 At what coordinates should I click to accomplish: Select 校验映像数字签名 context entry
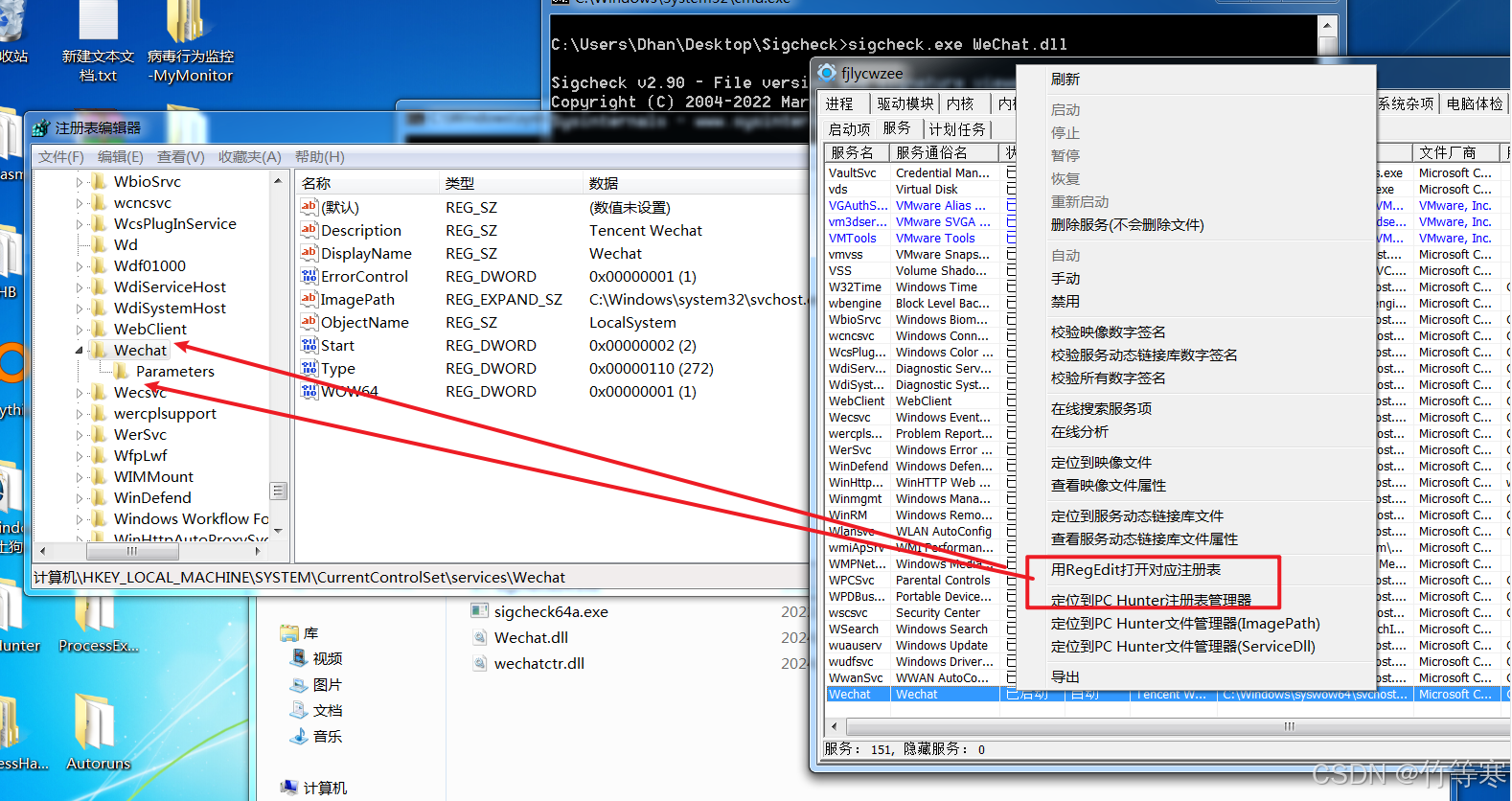point(1108,332)
